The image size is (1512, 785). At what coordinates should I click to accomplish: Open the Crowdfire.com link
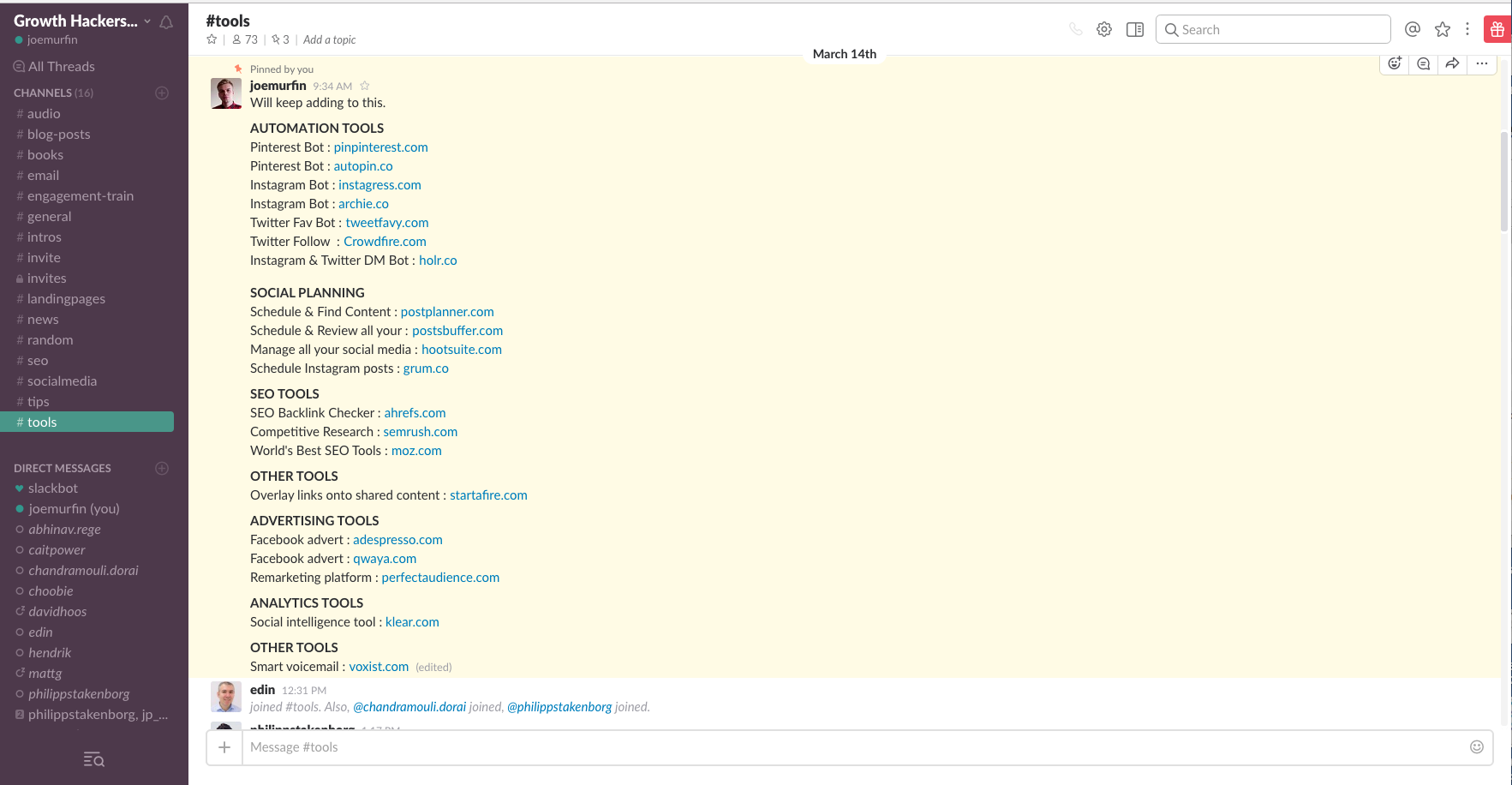(385, 242)
